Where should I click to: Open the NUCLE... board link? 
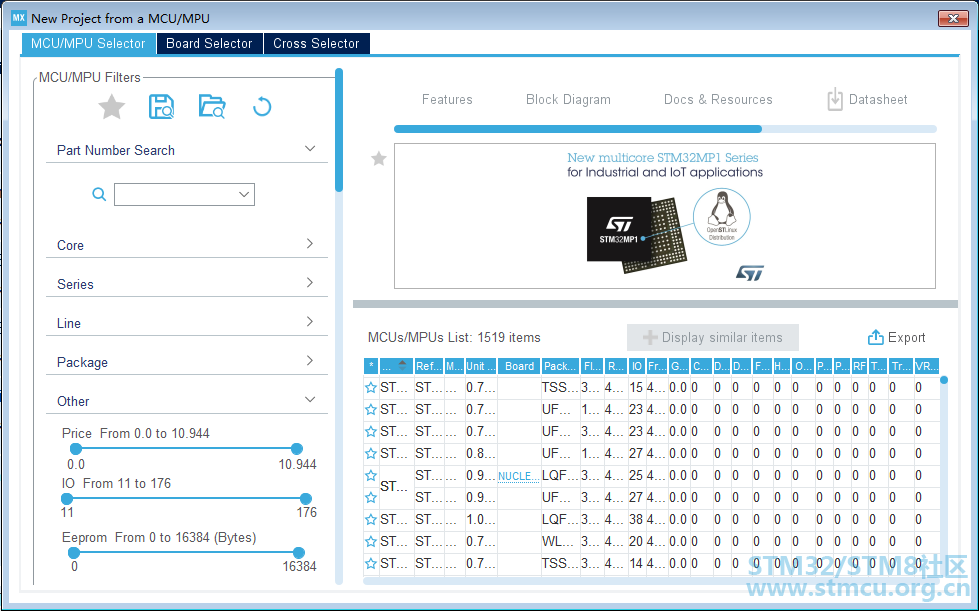518,476
